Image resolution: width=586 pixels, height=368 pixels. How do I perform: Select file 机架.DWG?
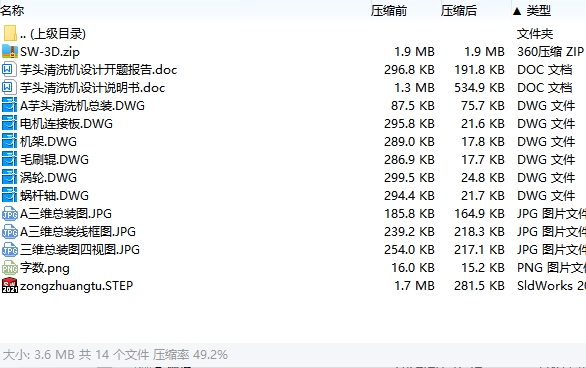[48, 141]
